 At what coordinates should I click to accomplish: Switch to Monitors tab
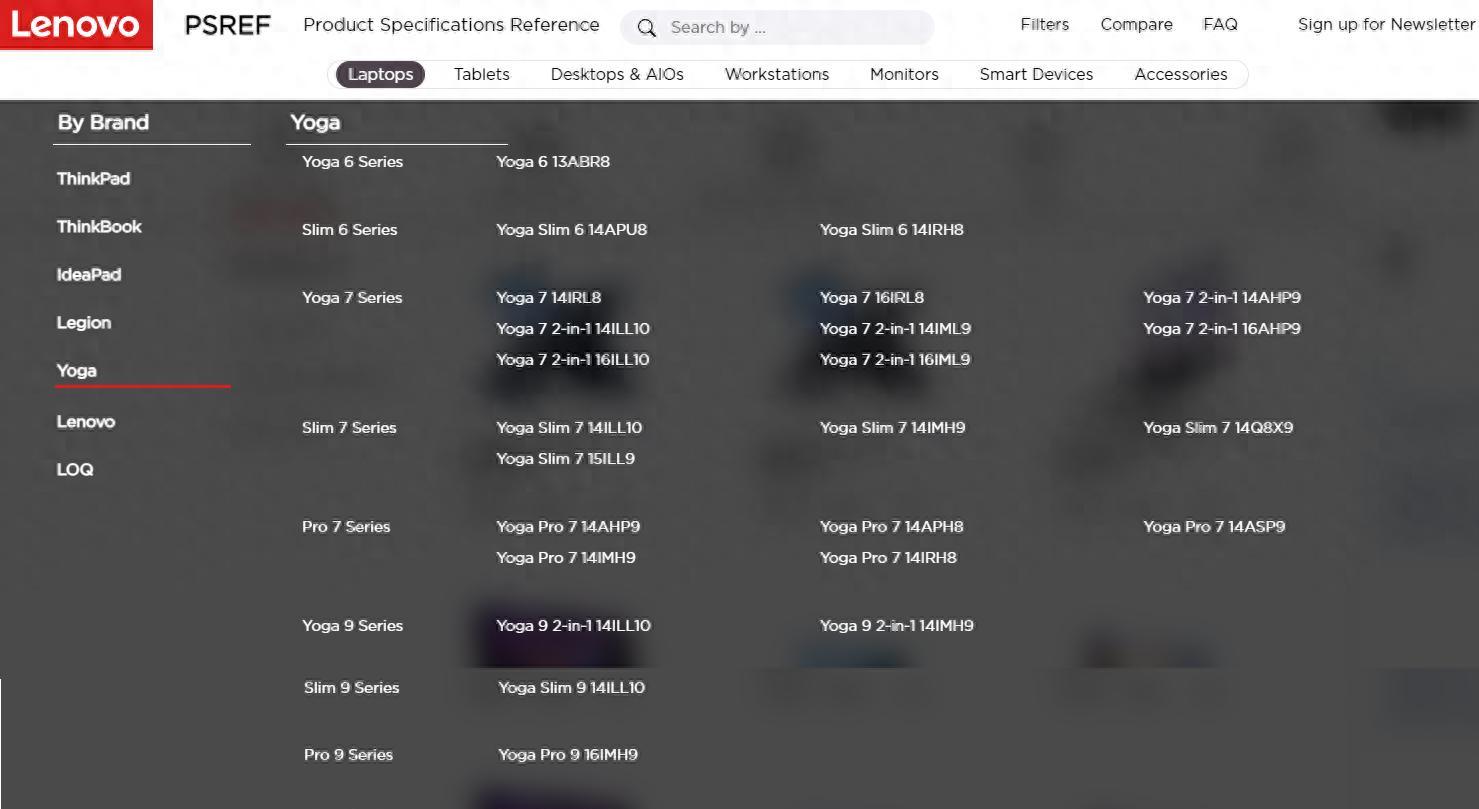click(x=904, y=74)
